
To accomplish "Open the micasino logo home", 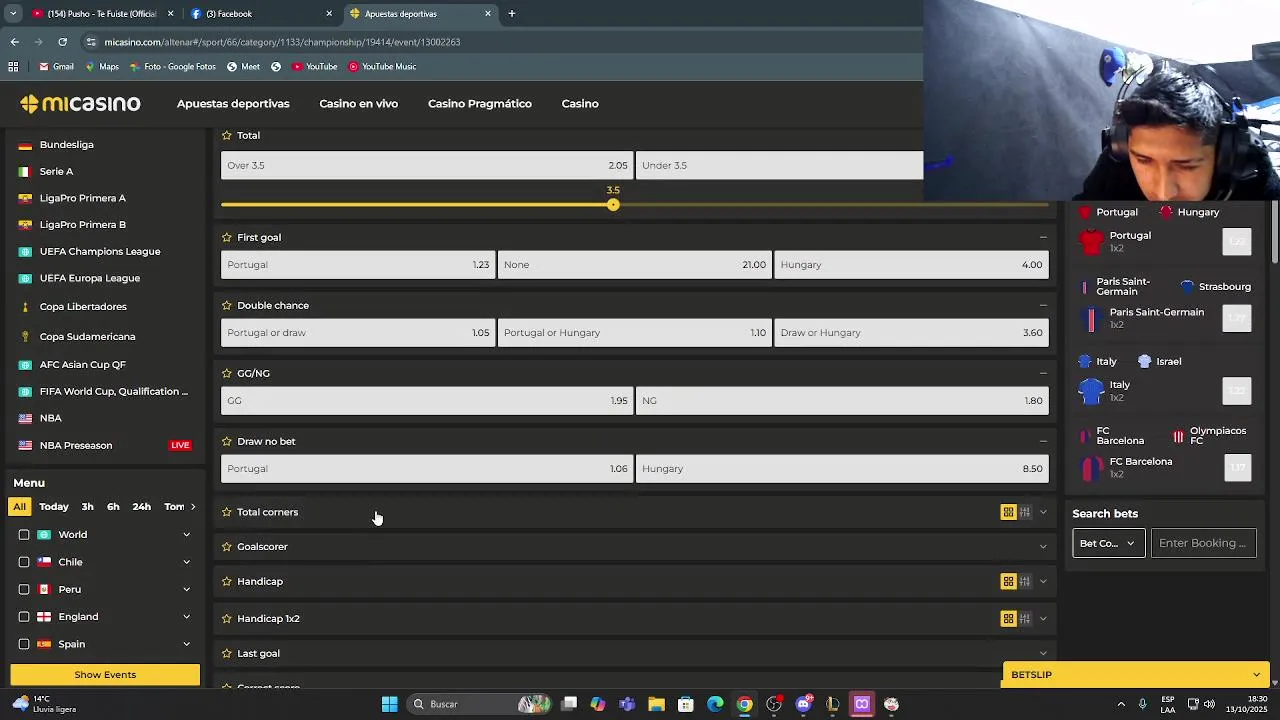I will [80, 104].
